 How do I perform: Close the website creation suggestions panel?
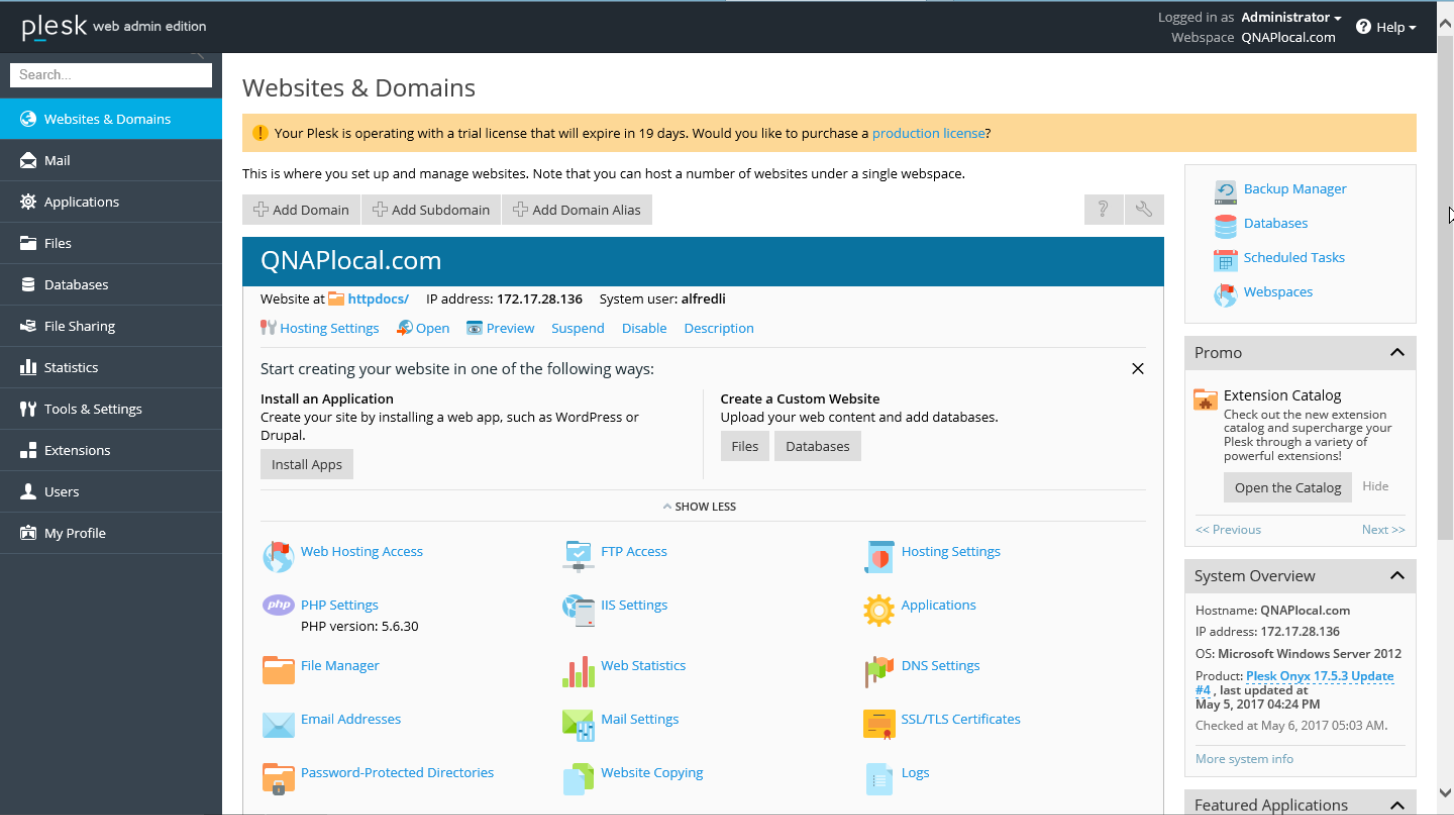click(1137, 369)
